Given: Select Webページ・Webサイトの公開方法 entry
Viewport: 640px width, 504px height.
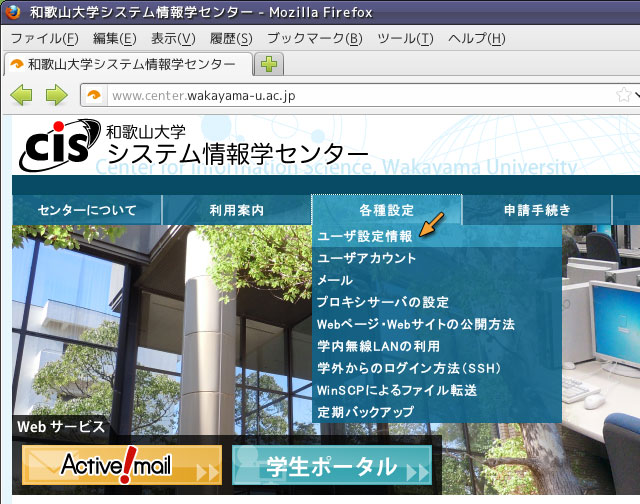Looking at the screenshot, I should click(437, 324).
